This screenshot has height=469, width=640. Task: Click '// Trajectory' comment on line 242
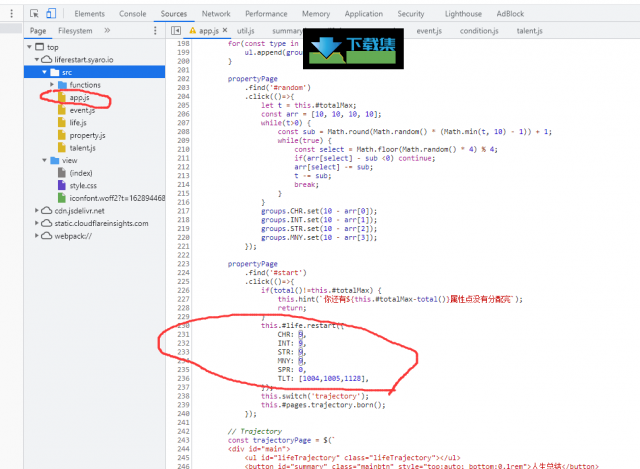255,431
